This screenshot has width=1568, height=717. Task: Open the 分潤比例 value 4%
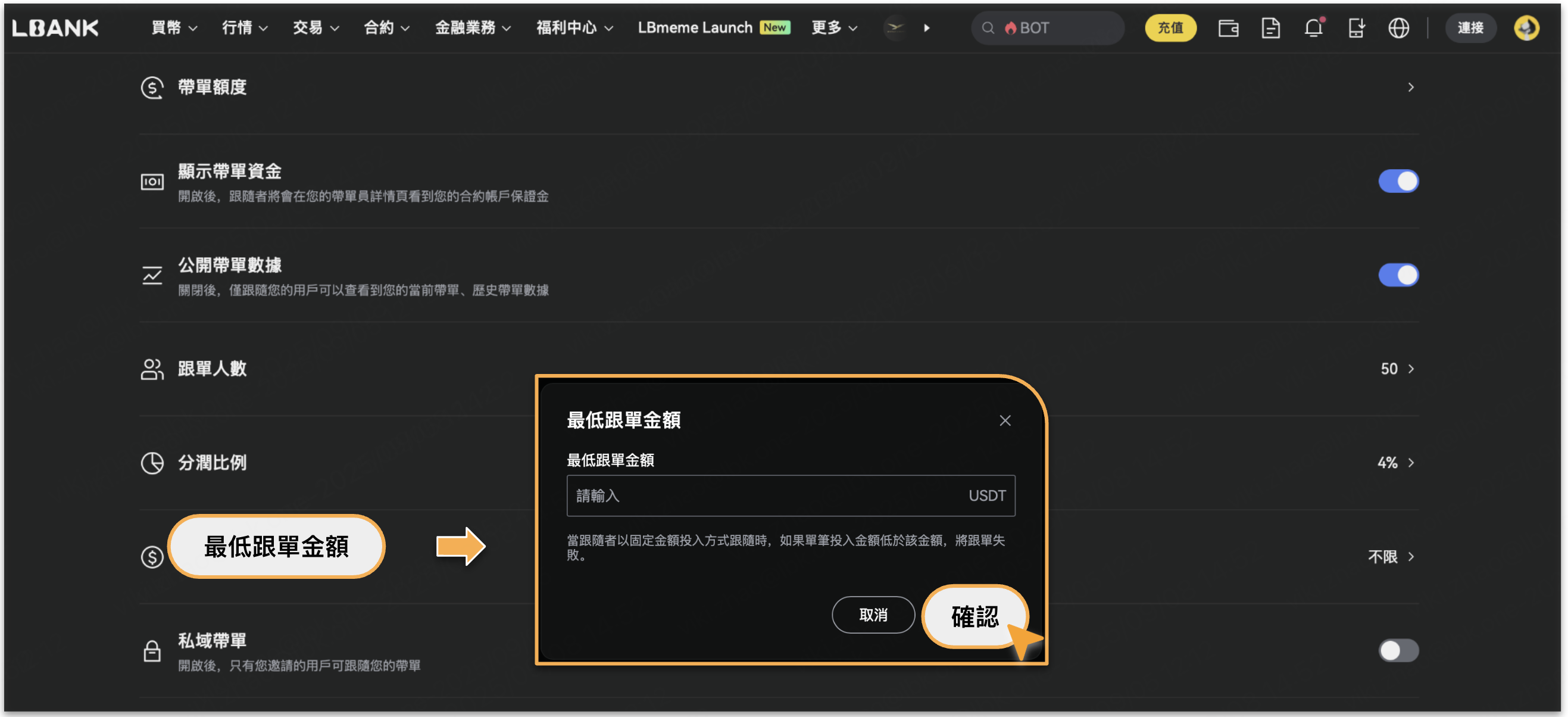click(1396, 463)
